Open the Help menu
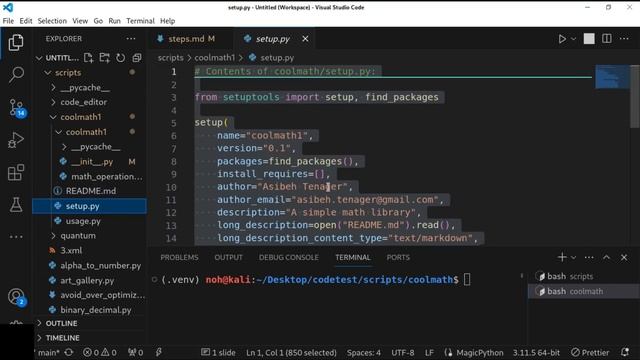640x360 pixels. click(167, 21)
